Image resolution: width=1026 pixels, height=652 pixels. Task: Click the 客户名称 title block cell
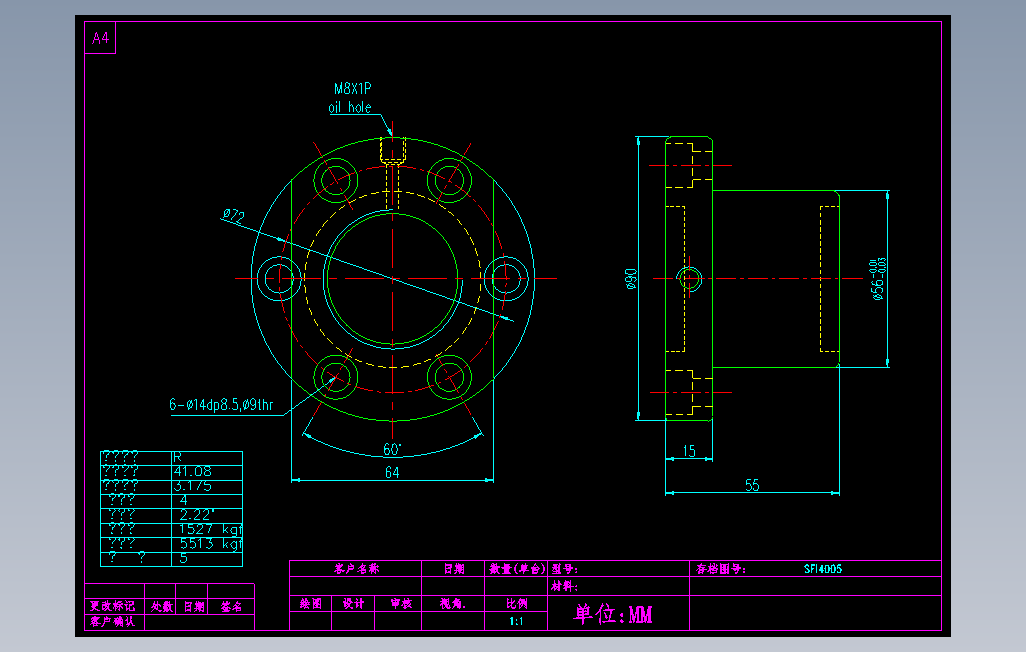tap(356, 568)
